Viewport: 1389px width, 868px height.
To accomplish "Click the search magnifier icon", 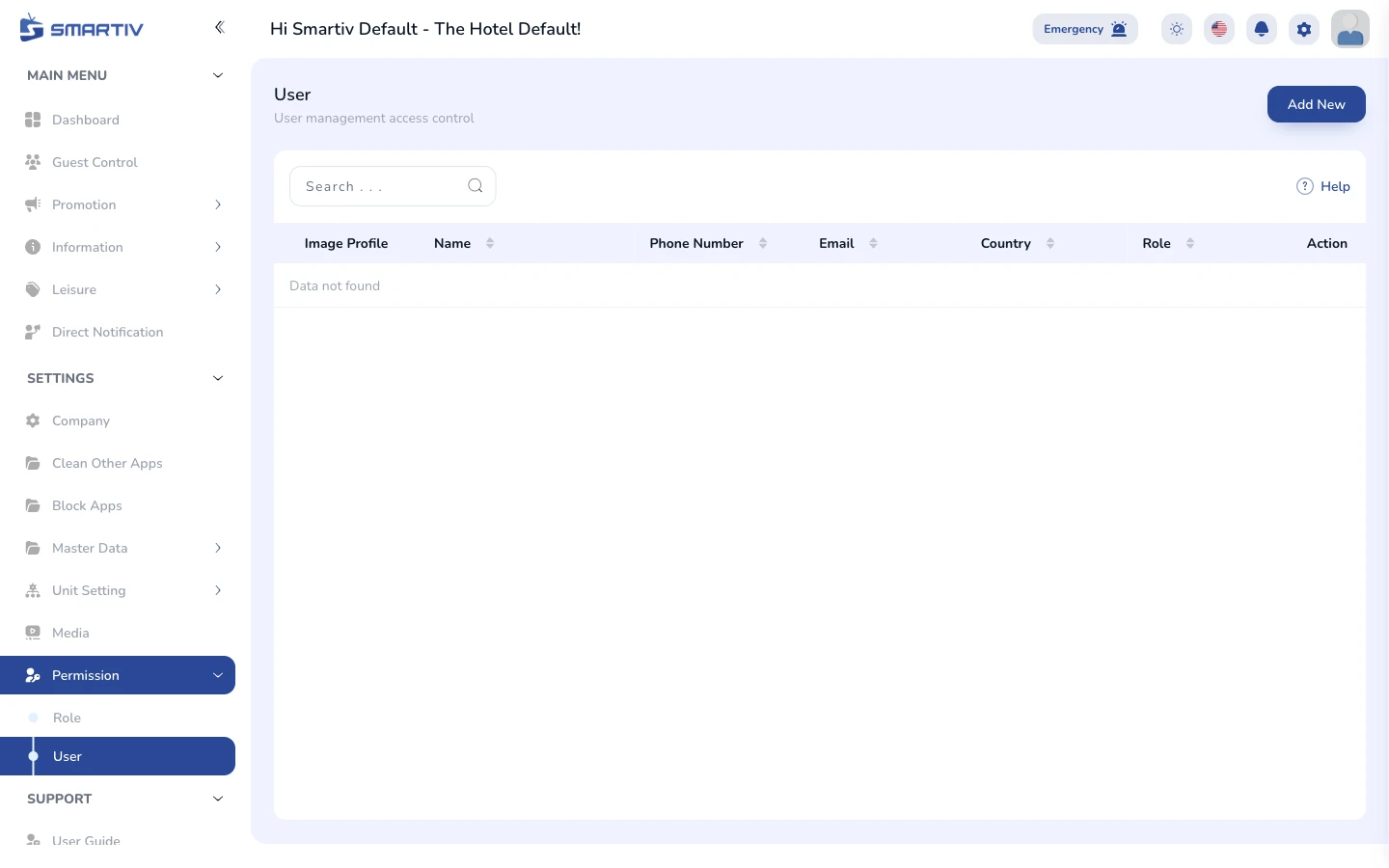I will click(476, 186).
